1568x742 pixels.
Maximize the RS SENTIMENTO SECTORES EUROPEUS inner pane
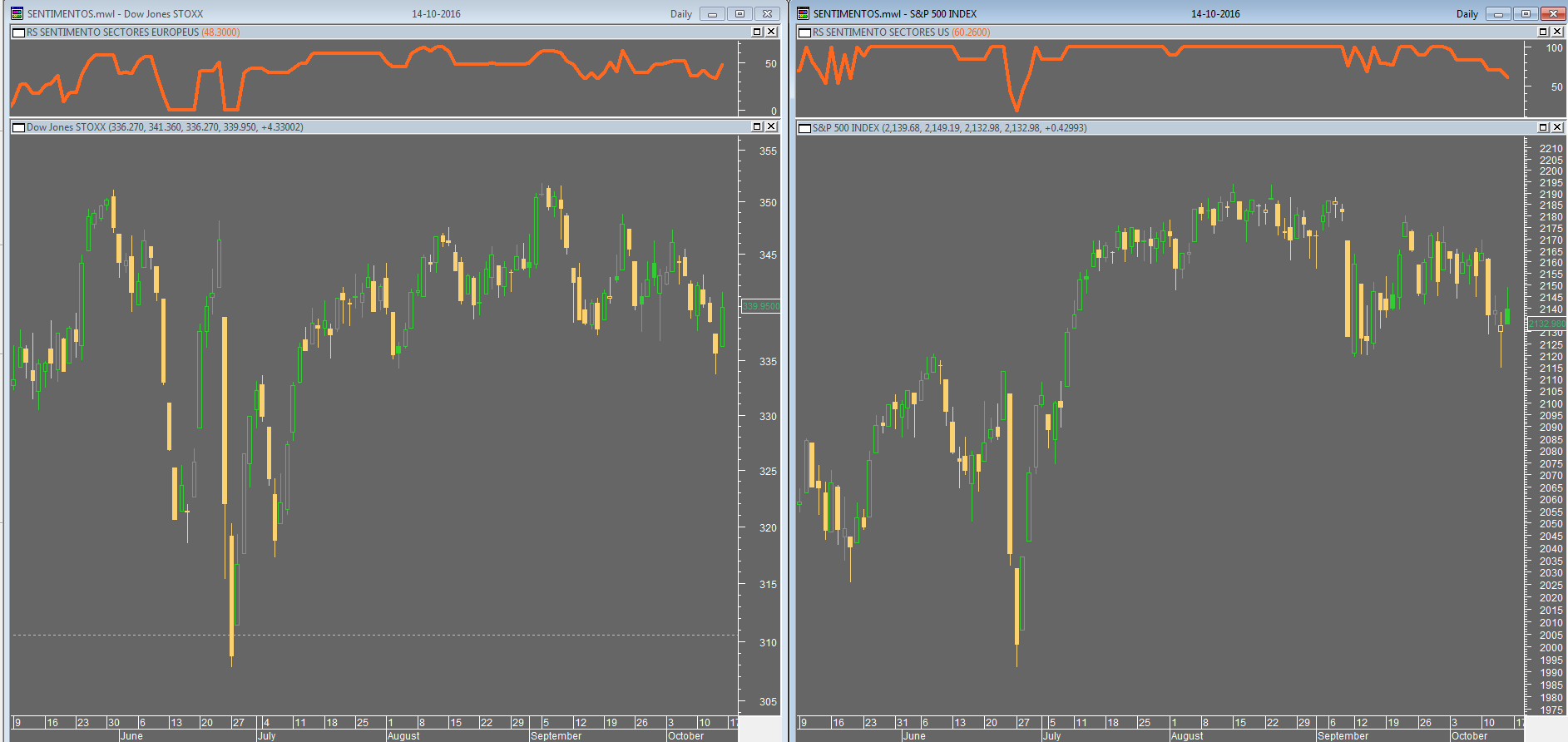pos(757,32)
